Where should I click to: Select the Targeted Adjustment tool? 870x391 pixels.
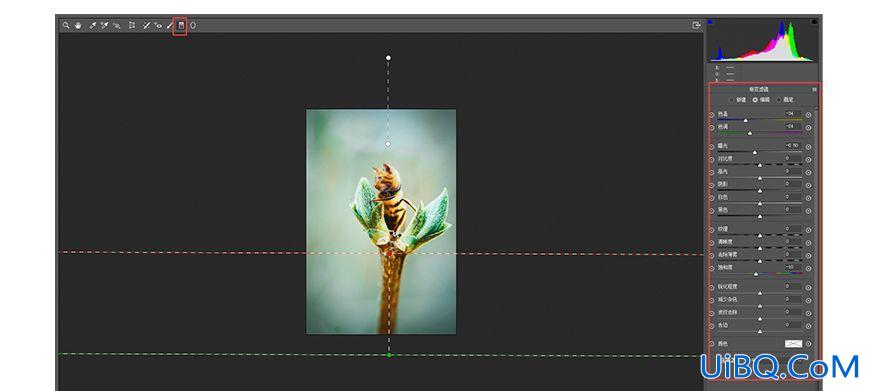point(117,26)
